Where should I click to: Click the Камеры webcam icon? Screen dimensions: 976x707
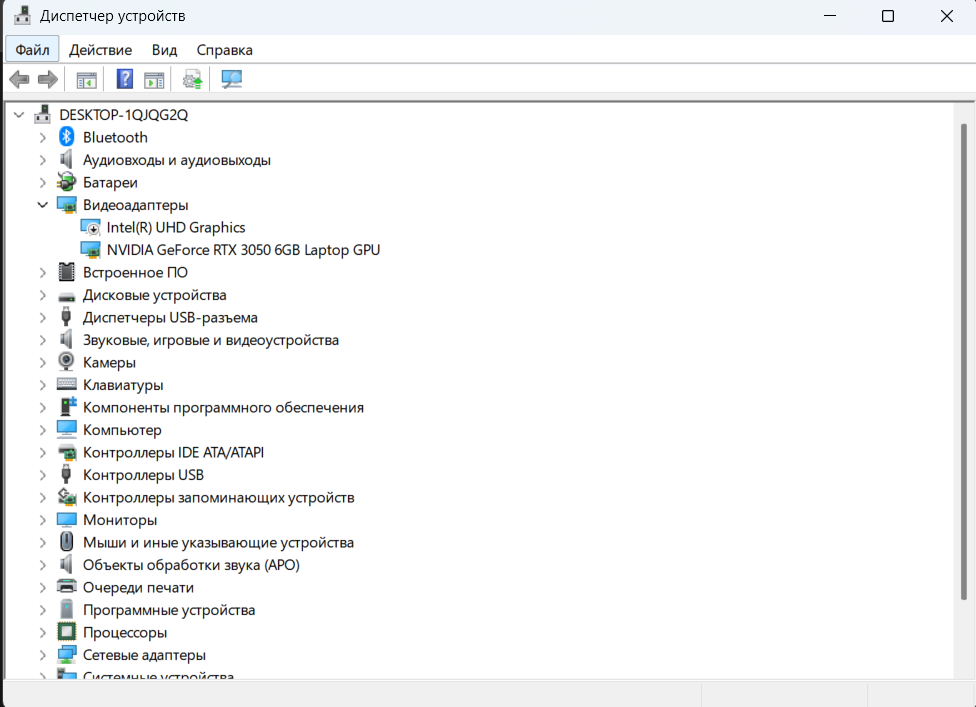[x=66, y=362]
